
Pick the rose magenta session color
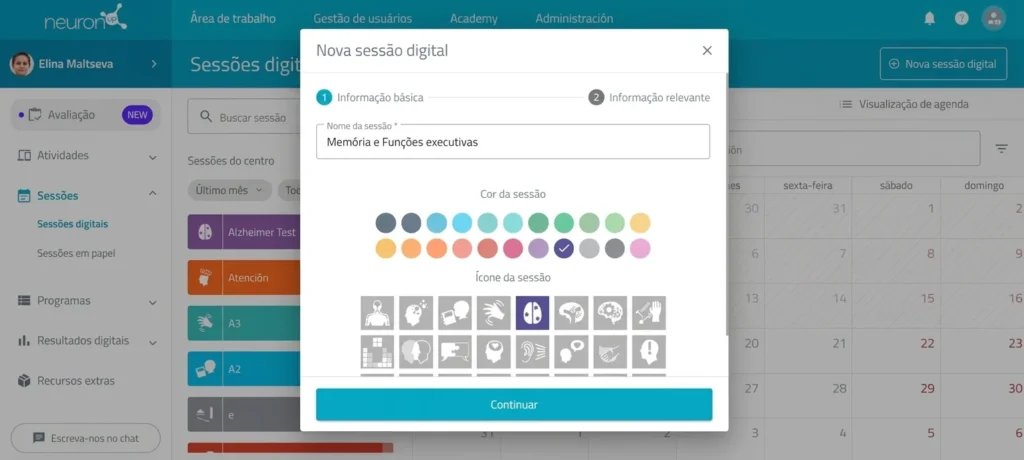click(x=513, y=248)
